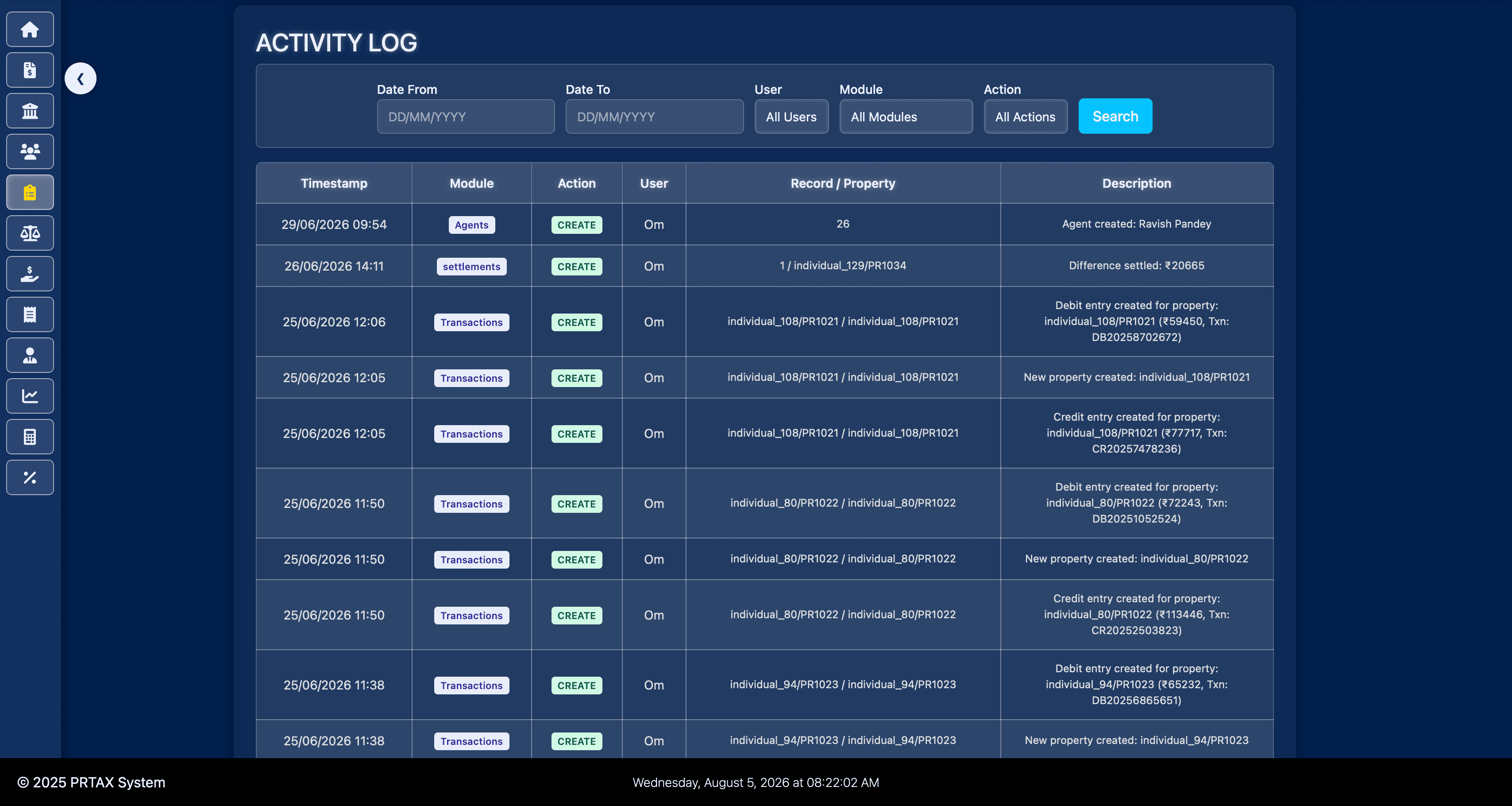Click the Agents module badge

click(471, 225)
